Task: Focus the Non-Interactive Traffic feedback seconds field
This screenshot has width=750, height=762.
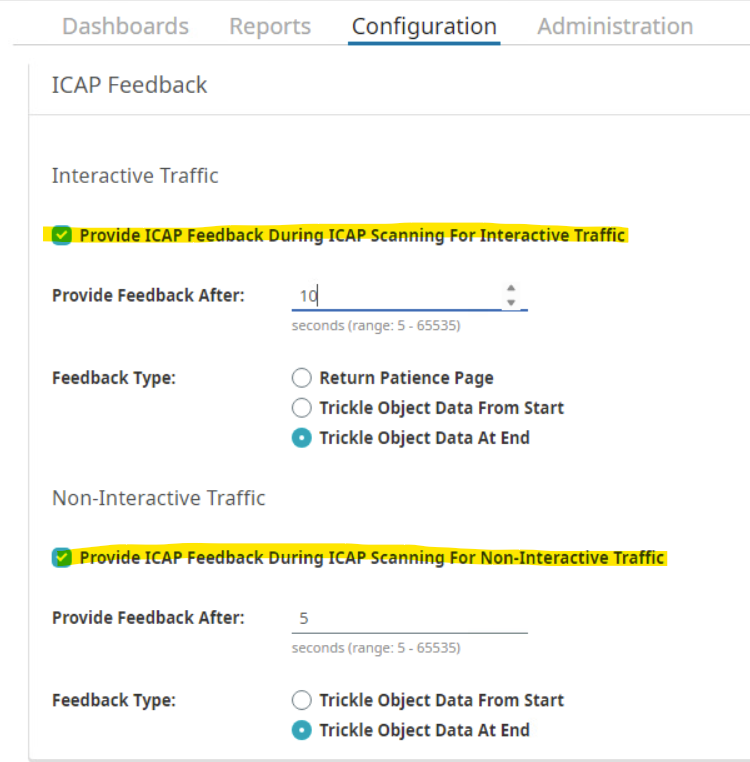Action: (409, 618)
